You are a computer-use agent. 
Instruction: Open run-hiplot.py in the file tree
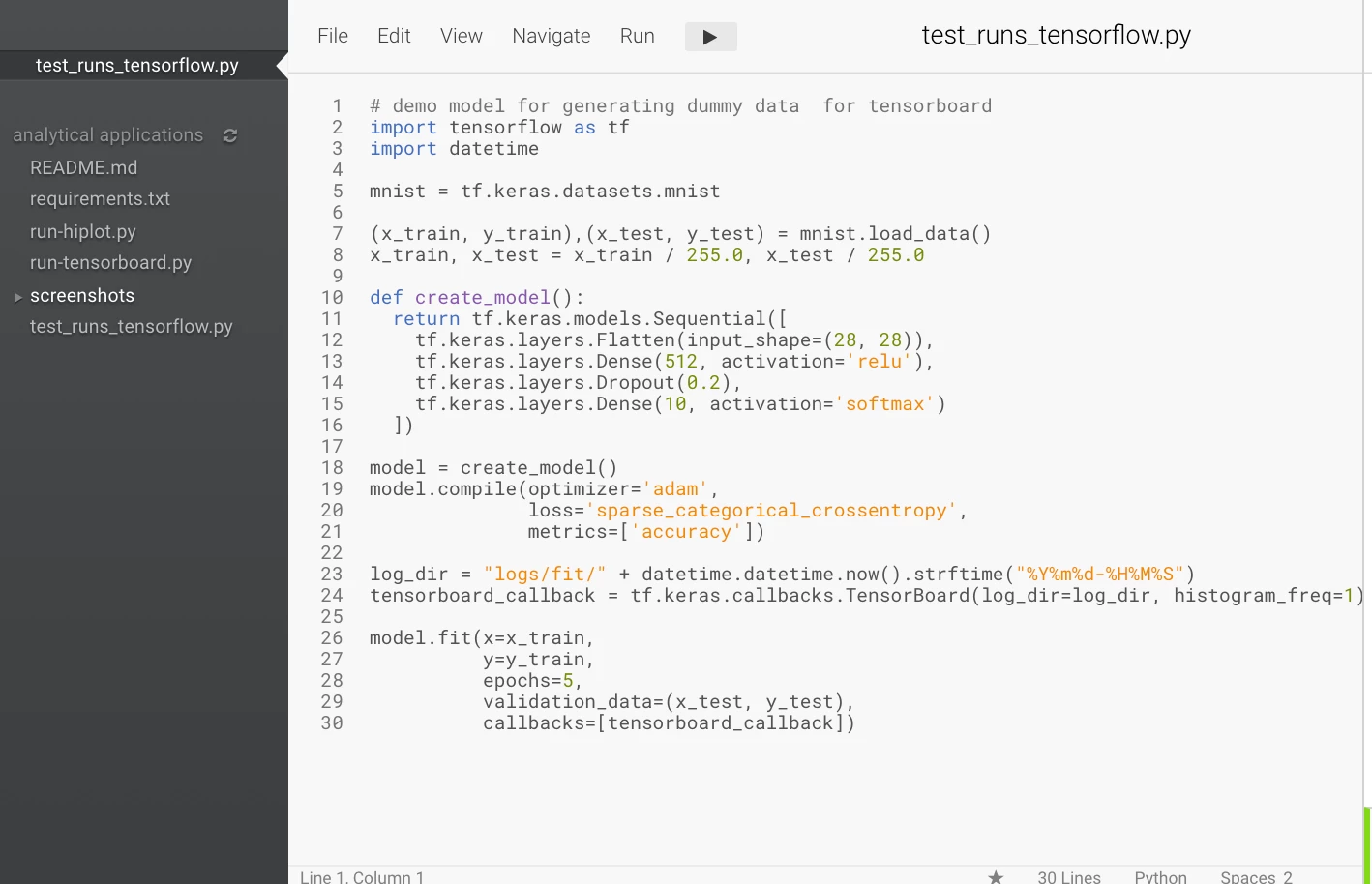pos(83,232)
